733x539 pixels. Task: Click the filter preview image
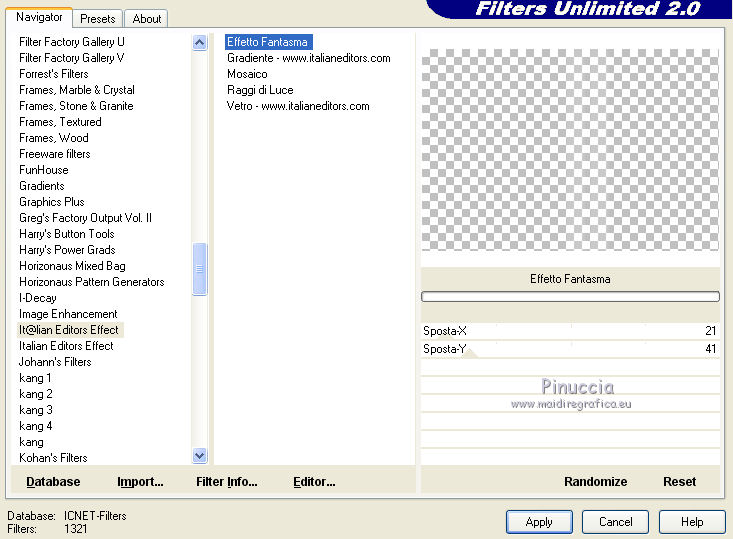point(570,150)
